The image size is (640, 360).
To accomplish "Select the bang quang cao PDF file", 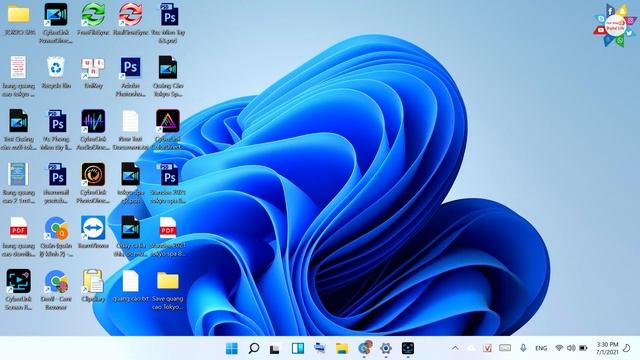I will 18,228.
